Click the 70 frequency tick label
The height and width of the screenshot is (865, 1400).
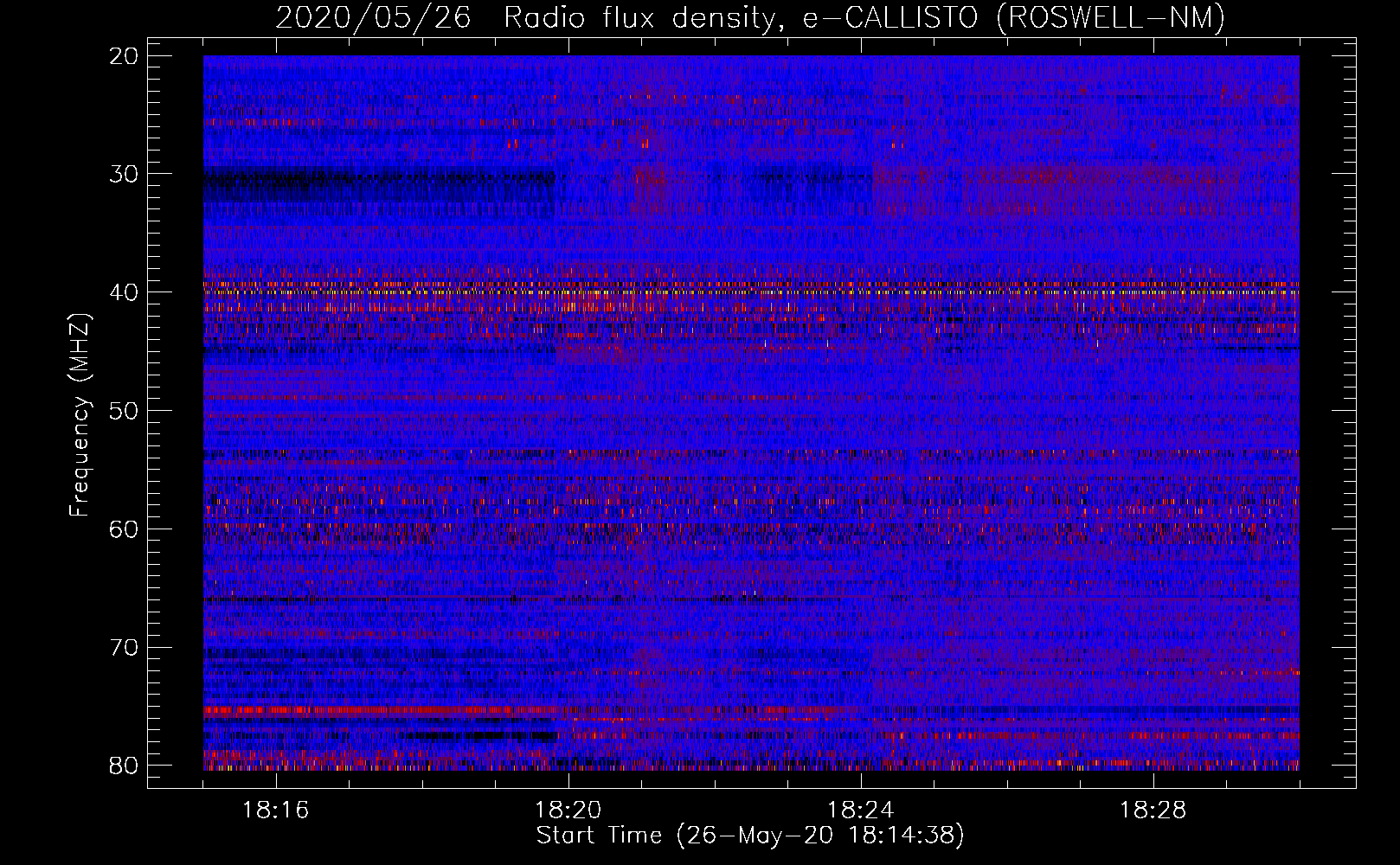pos(125,647)
